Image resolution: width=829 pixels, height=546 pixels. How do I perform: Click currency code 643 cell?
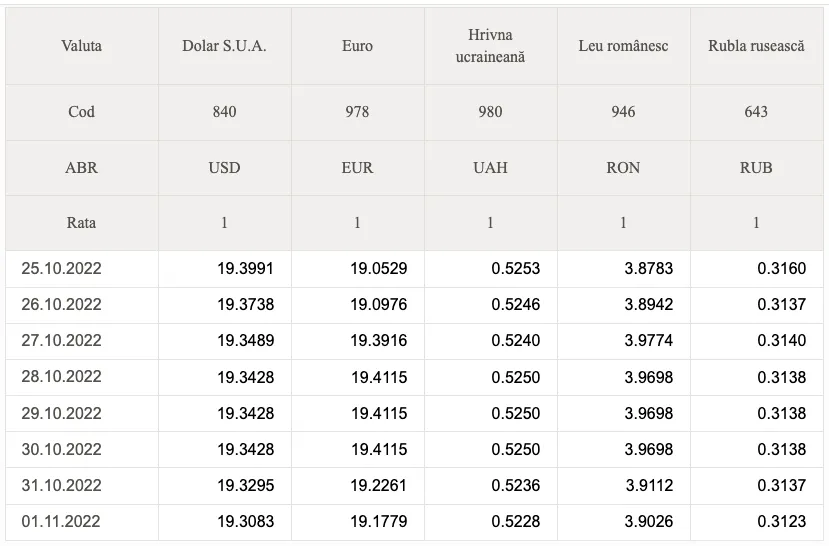point(757,112)
